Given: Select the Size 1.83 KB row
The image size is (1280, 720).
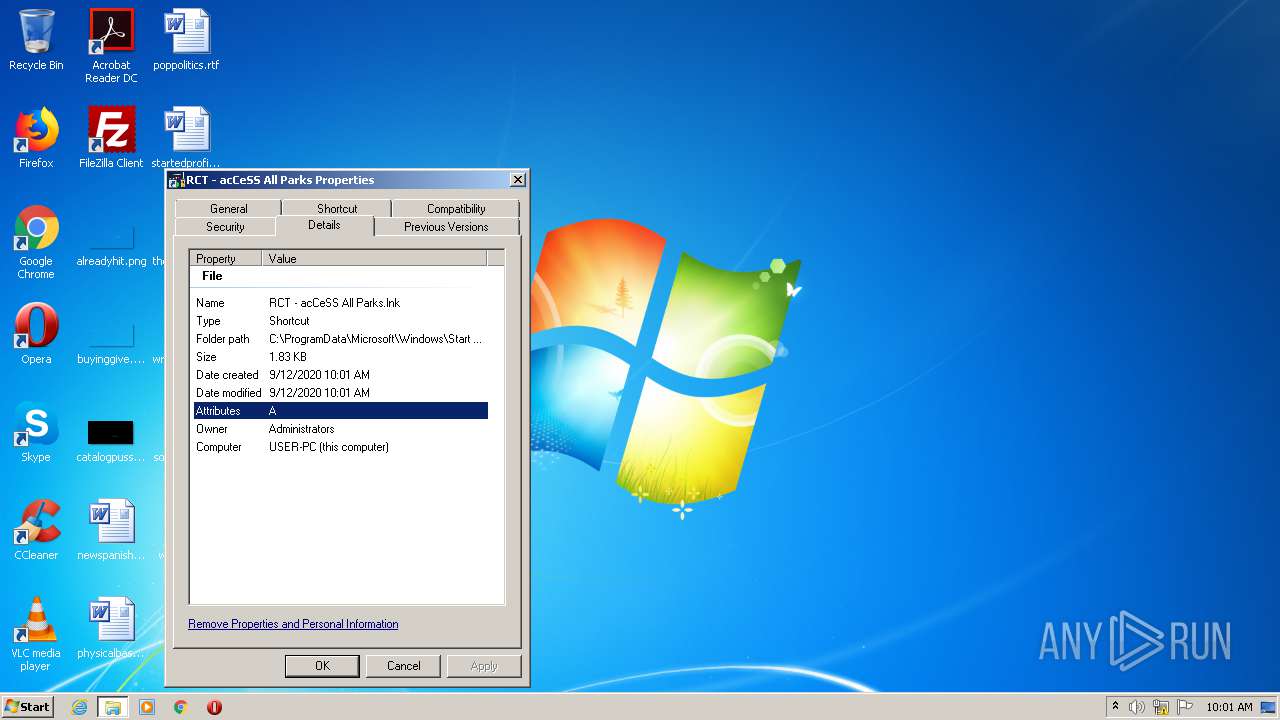Looking at the screenshot, I should (x=340, y=357).
